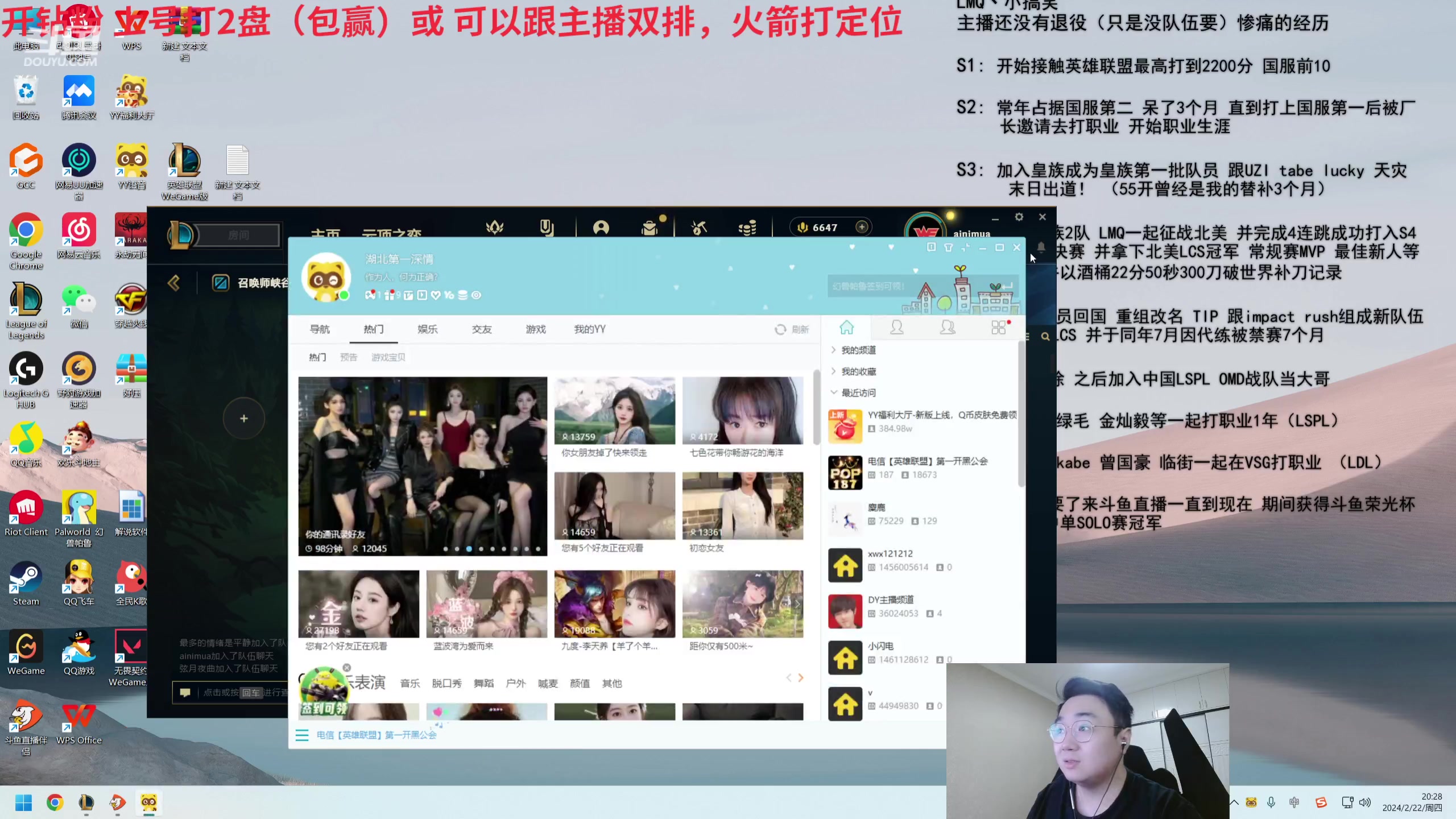Click the League client settings gear

(x=1019, y=217)
